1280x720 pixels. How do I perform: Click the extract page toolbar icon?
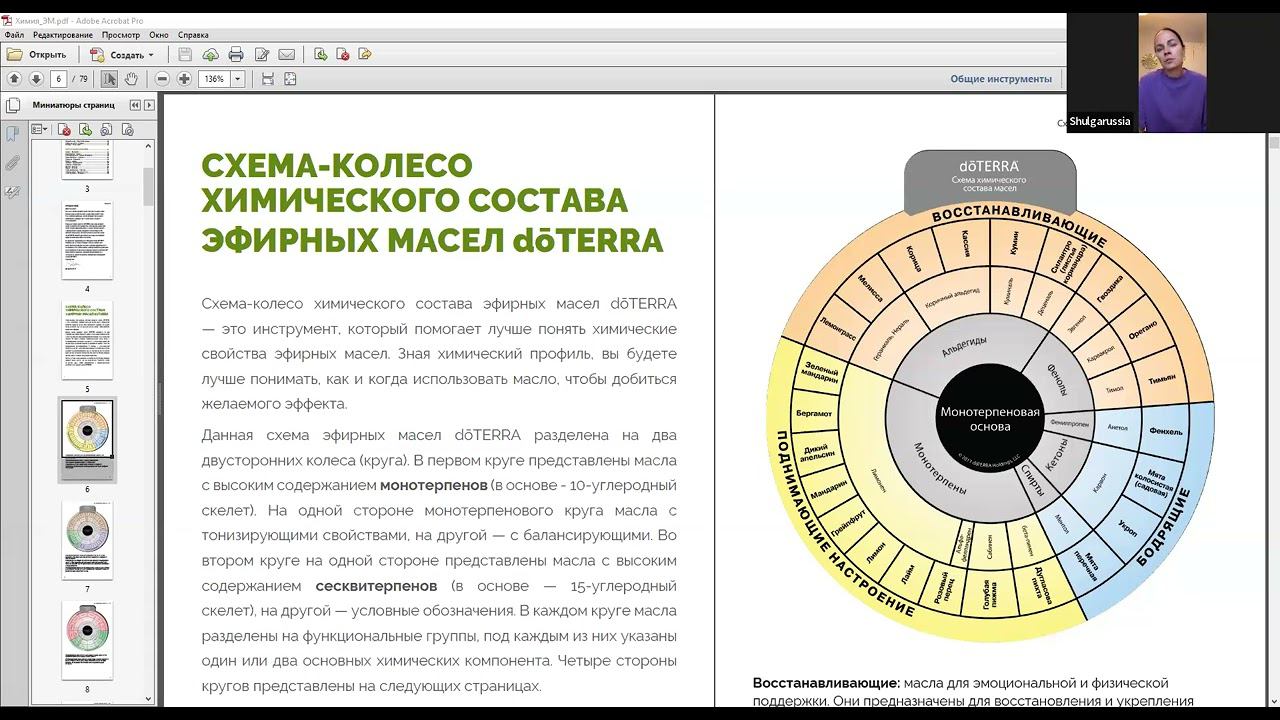(x=364, y=54)
